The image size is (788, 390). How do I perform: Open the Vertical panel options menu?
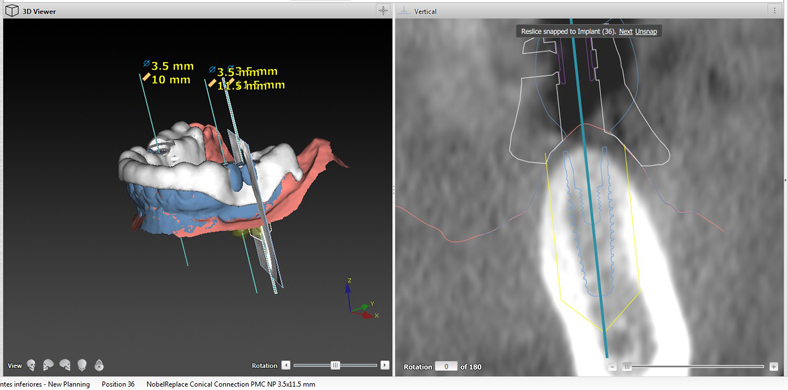(774, 11)
